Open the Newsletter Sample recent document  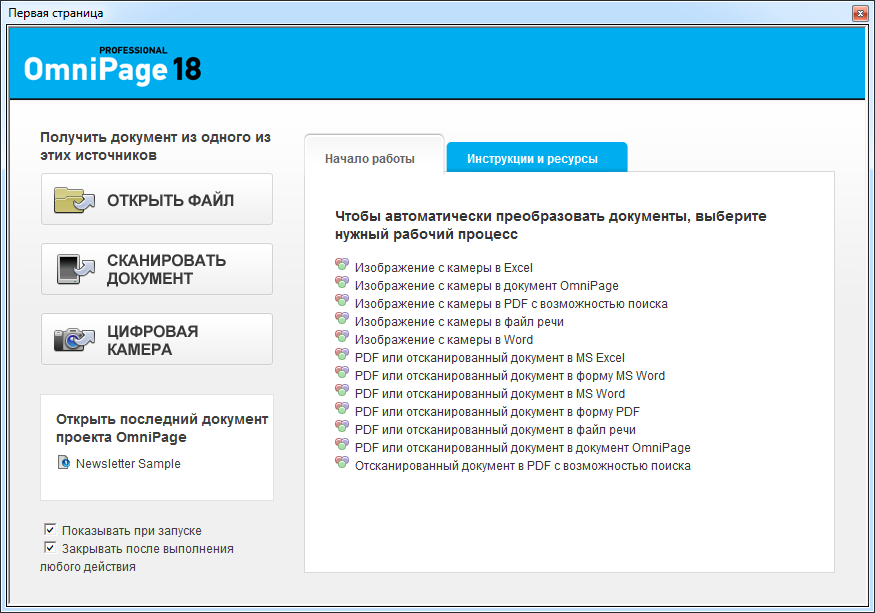pos(128,463)
